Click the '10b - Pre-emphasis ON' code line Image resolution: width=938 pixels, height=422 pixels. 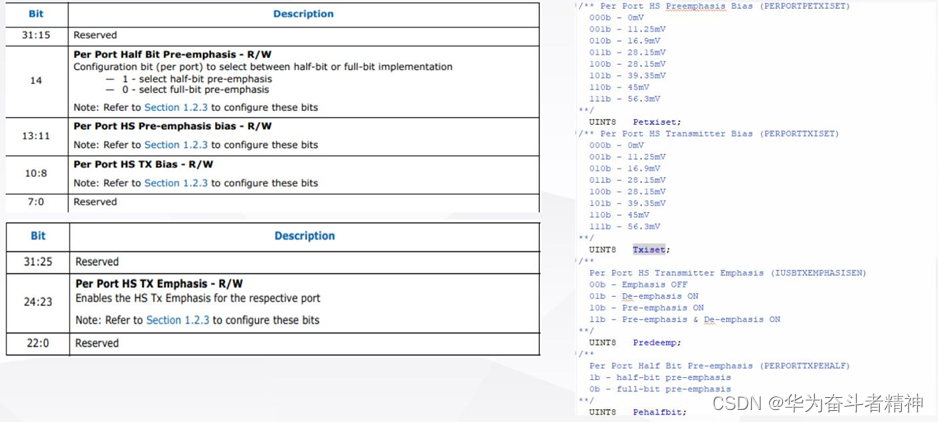[x=647, y=308]
